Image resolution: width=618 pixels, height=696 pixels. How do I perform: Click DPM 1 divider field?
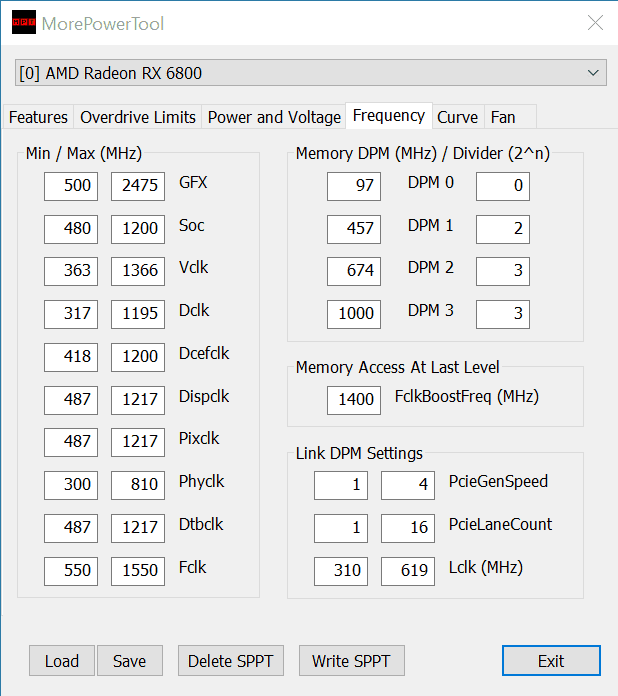click(x=503, y=229)
